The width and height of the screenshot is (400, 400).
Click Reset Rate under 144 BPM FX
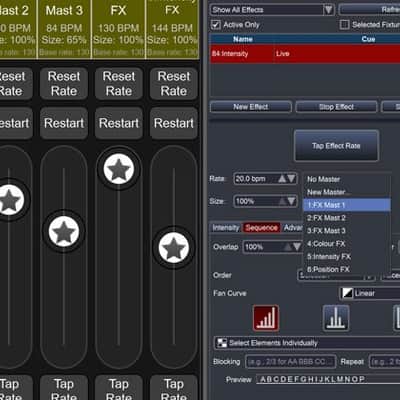174,84
